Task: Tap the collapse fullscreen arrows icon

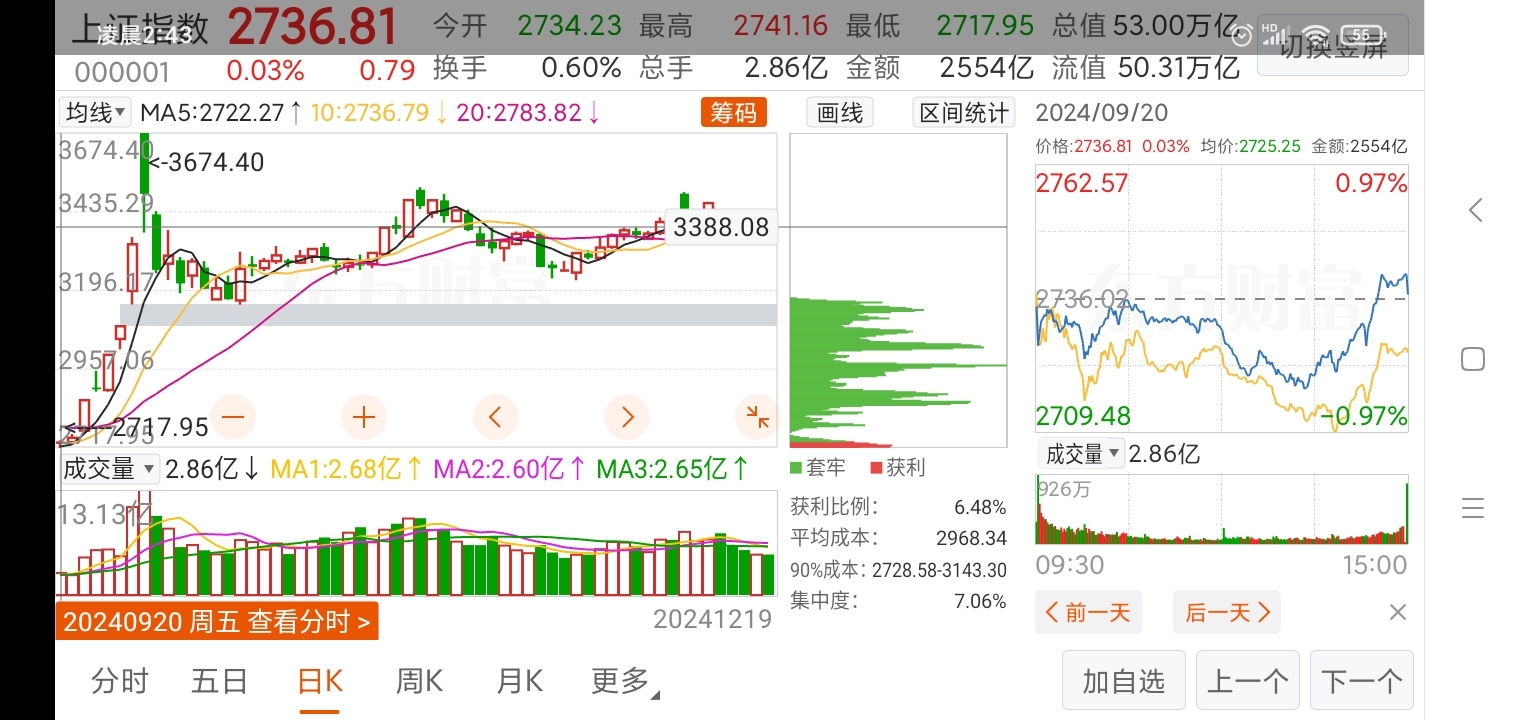Action: [x=757, y=416]
